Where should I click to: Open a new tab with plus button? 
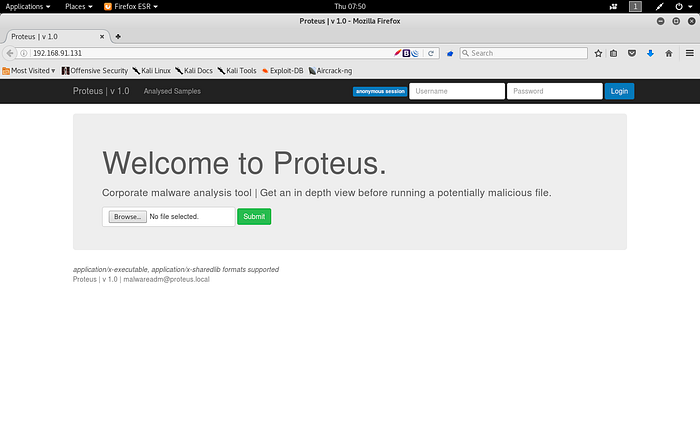coord(118,36)
